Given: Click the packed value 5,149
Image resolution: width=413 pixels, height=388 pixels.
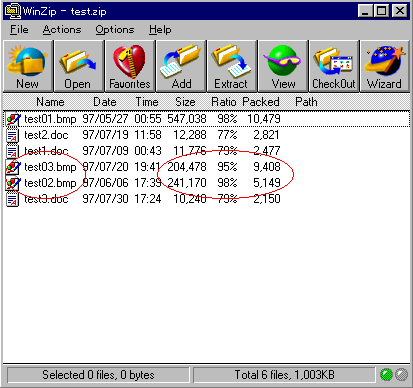Looking at the screenshot, I should (267, 183).
